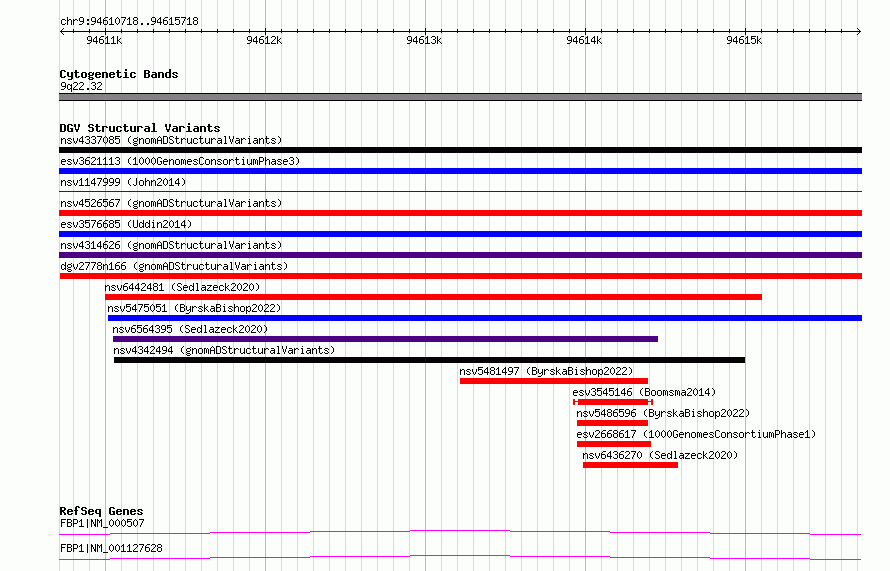Select the nsv4314626 gnomAD variant label
Viewport: 890px width, 571px height.
tap(171, 245)
